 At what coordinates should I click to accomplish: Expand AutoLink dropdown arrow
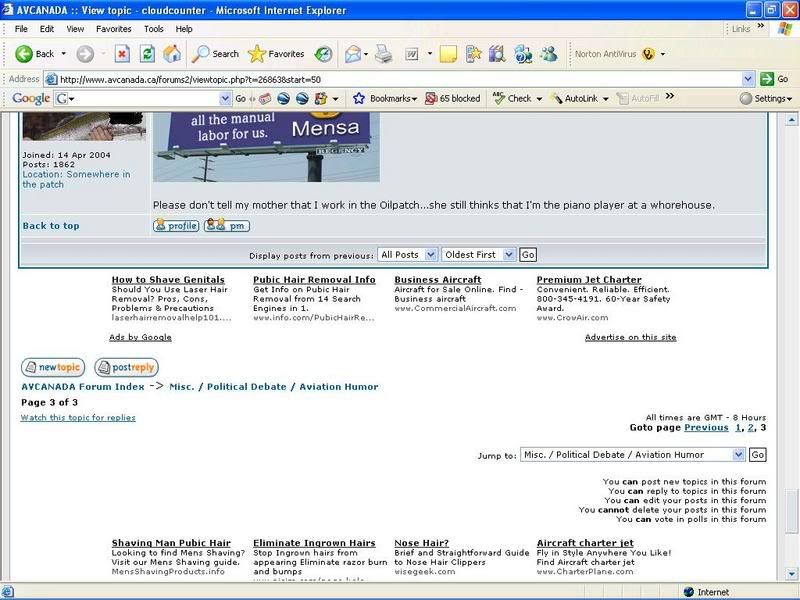click(606, 98)
